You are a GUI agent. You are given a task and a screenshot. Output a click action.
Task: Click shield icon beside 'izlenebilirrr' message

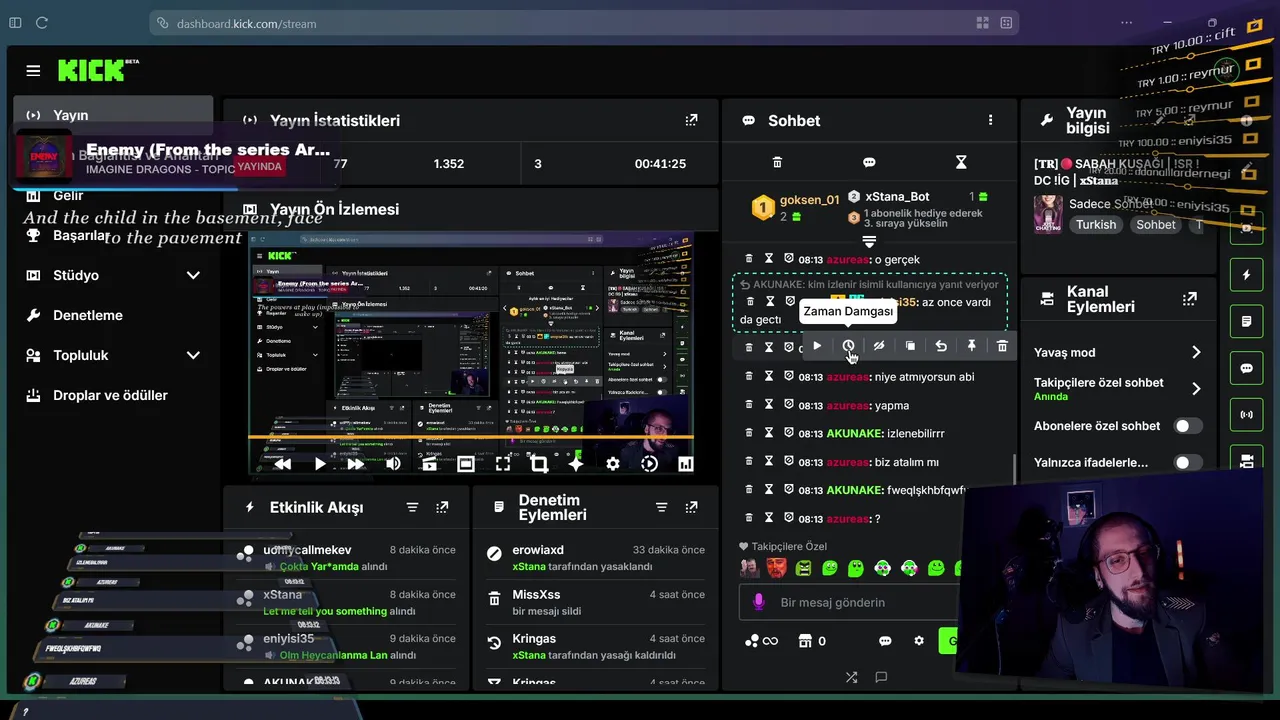788,434
